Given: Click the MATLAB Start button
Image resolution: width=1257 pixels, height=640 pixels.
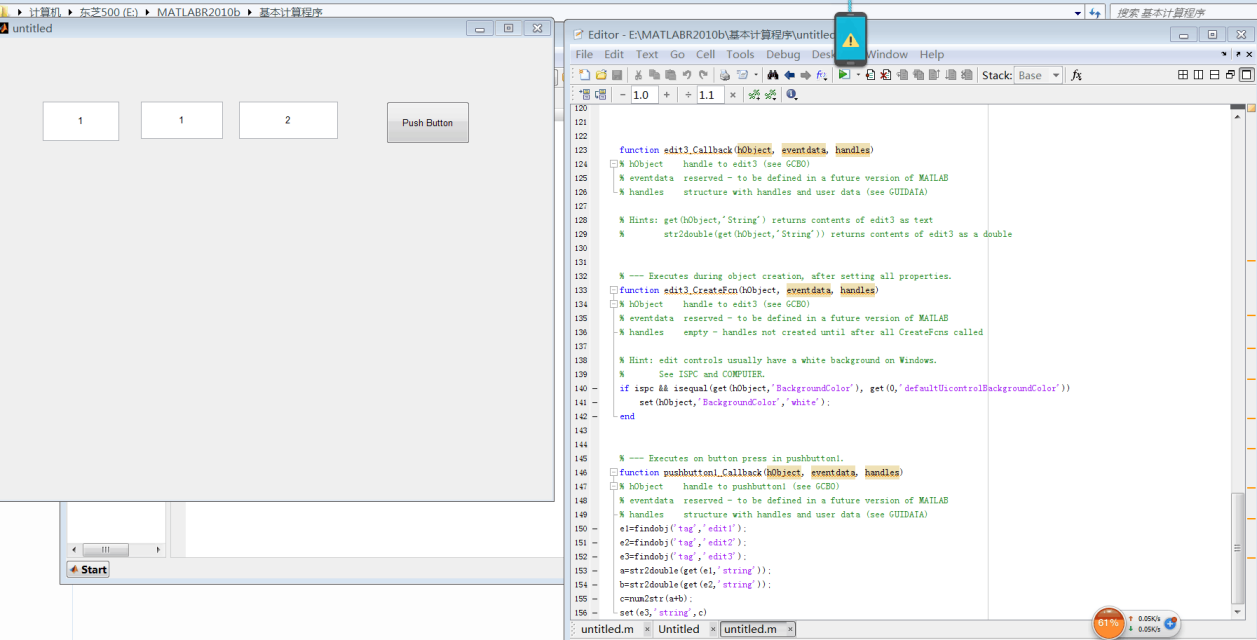Looking at the screenshot, I should point(88,569).
